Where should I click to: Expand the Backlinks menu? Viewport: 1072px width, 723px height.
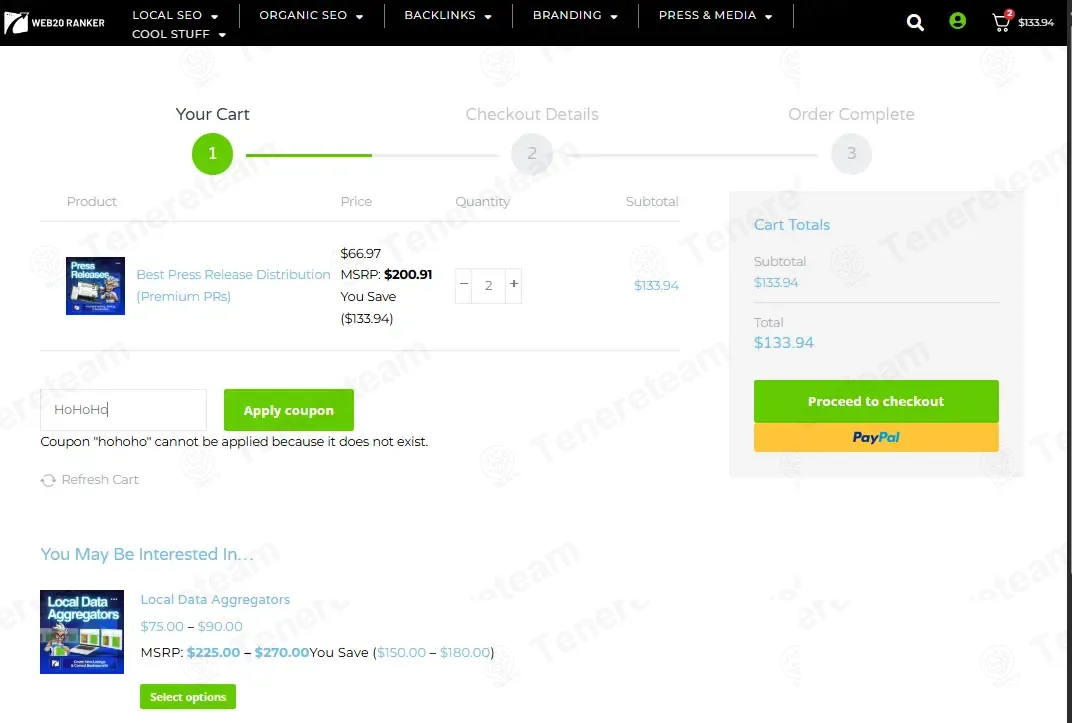pyautogui.click(x=448, y=15)
